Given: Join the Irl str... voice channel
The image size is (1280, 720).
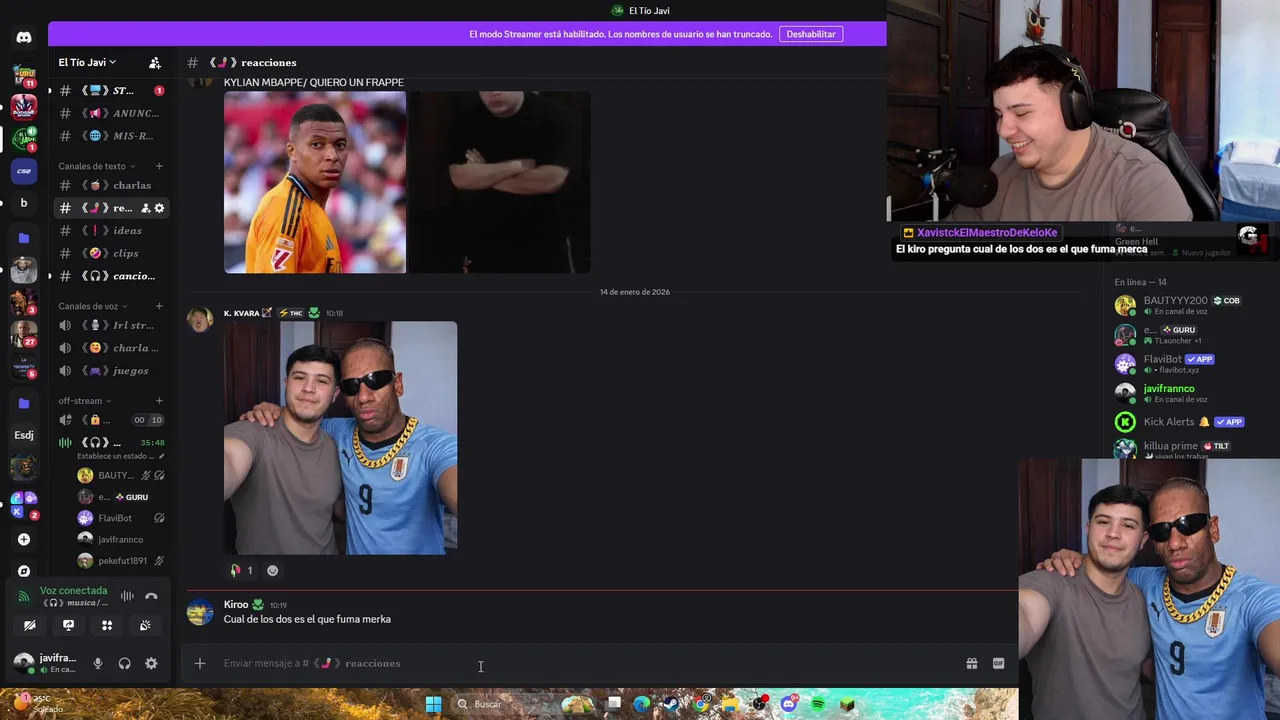Looking at the screenshot, I should point(110,325).
